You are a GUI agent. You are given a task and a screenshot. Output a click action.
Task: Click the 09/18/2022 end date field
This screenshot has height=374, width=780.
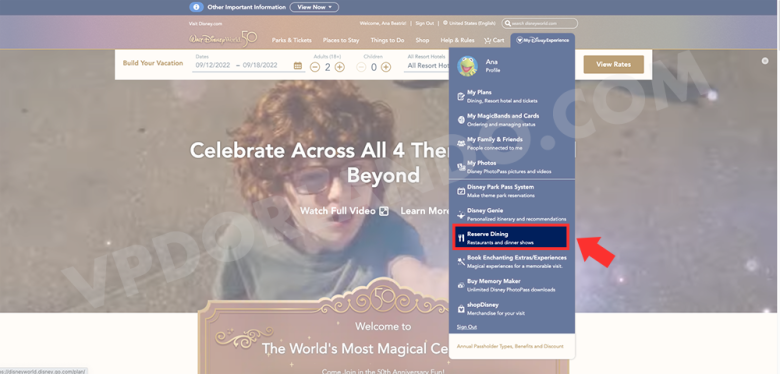click(260, 65)
